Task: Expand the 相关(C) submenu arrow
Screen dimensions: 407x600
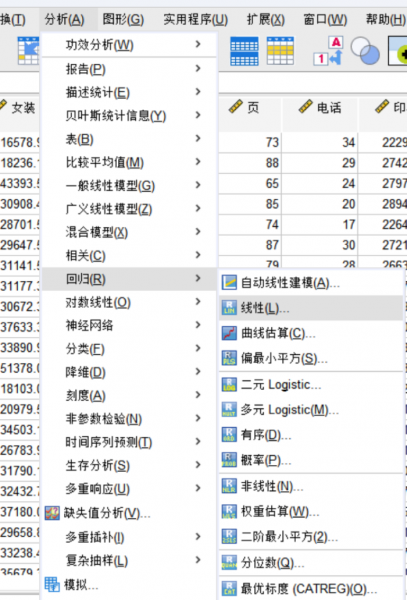Action: pyautogui.click(x=198, y=255)
